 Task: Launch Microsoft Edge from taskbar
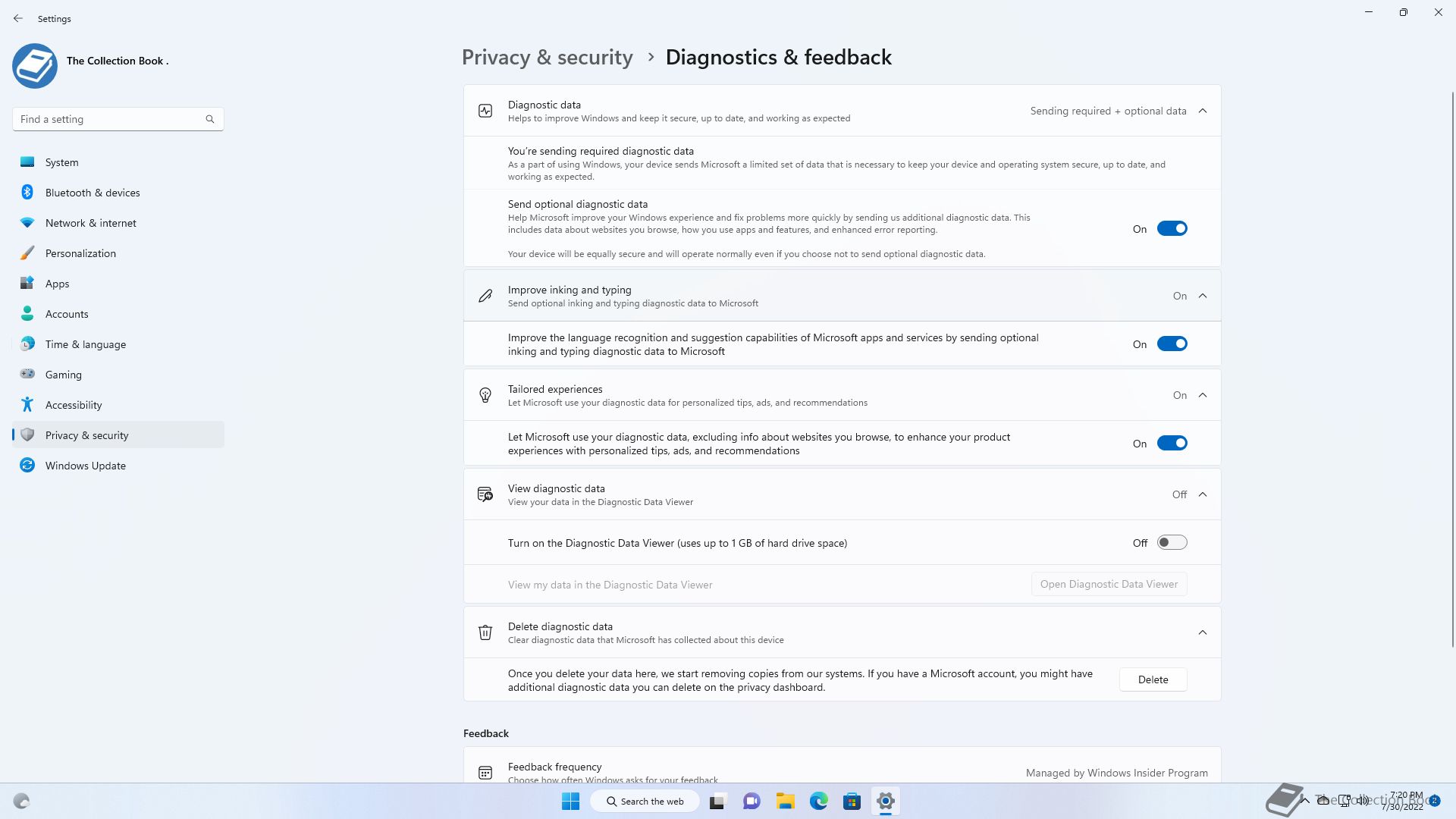coord(818,801)
